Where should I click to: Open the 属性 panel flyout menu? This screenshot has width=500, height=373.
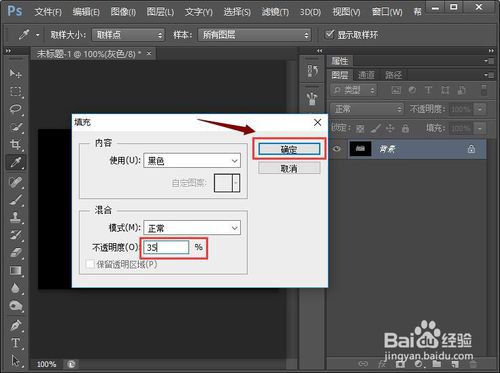click(489, 61)
